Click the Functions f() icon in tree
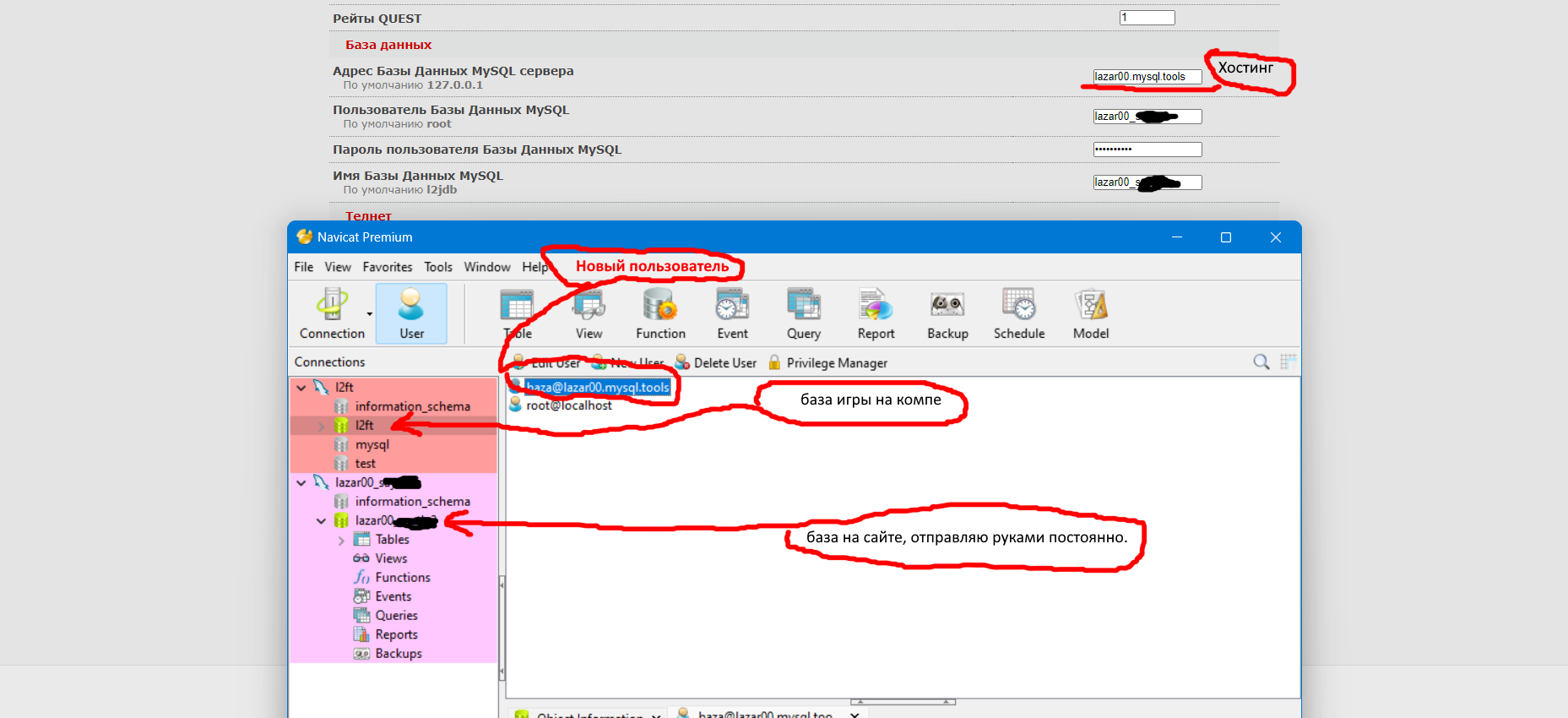 pyautogui.click(x=361, y=578)
